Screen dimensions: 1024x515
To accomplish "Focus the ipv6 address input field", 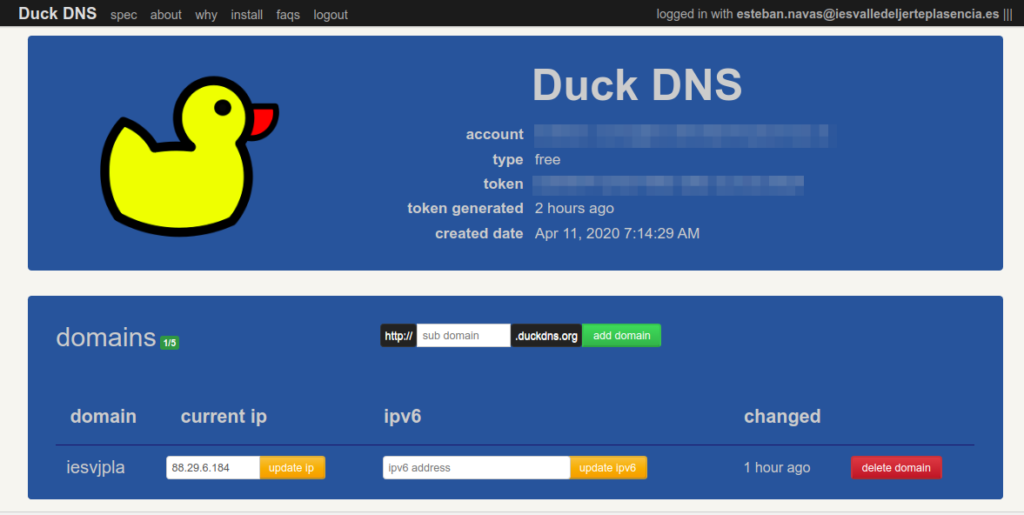I will tap(477, 467).
